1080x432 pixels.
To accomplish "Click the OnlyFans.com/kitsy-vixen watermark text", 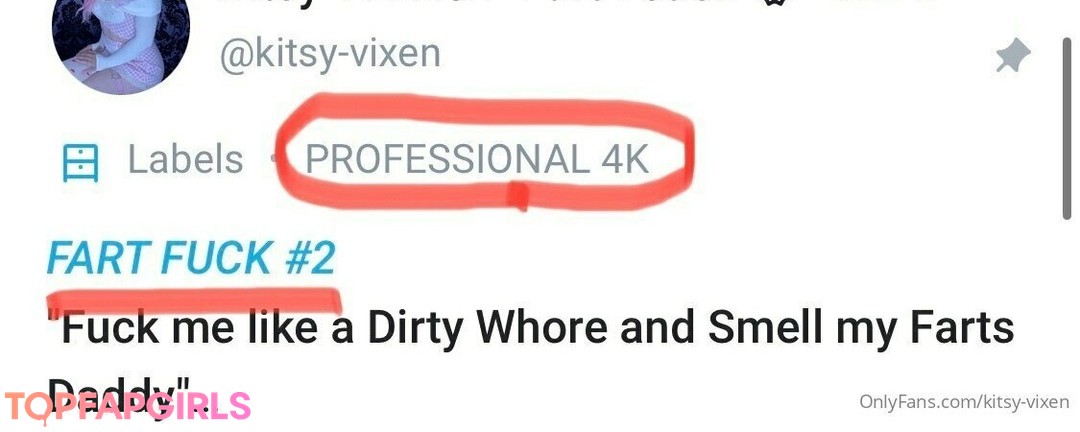I will click(x=964, y=402).
